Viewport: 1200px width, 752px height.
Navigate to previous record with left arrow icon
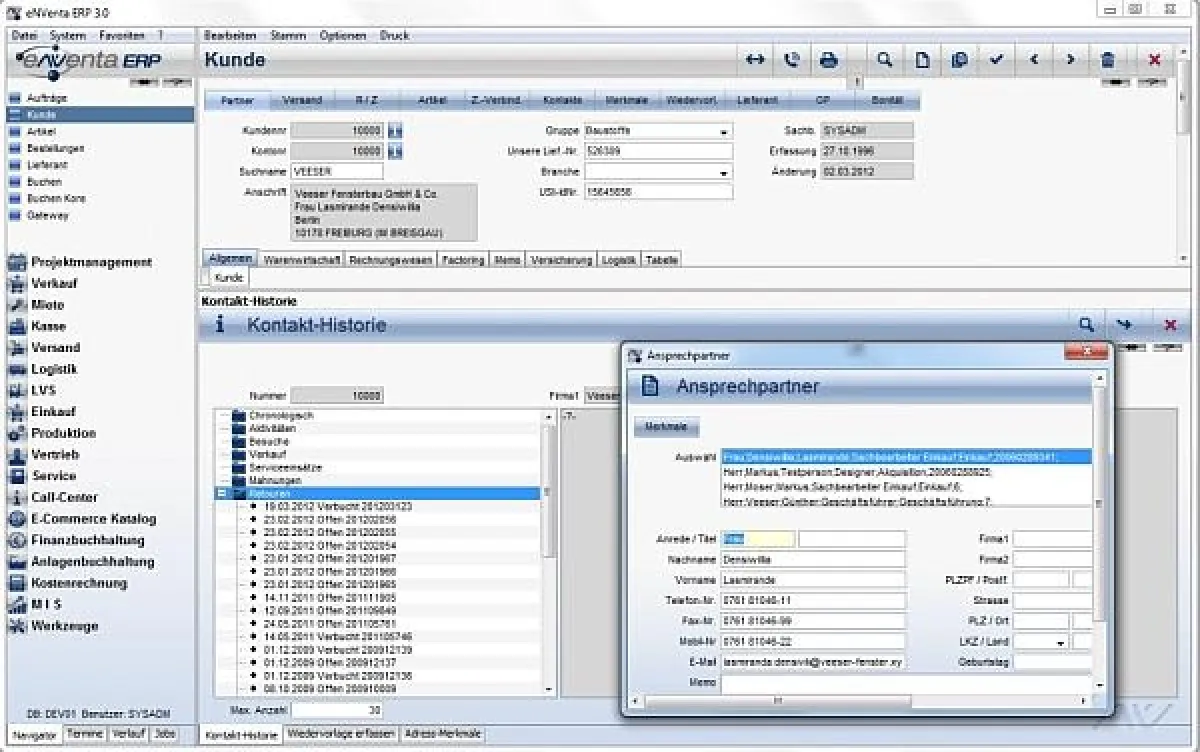click(x=1034, y=60)
